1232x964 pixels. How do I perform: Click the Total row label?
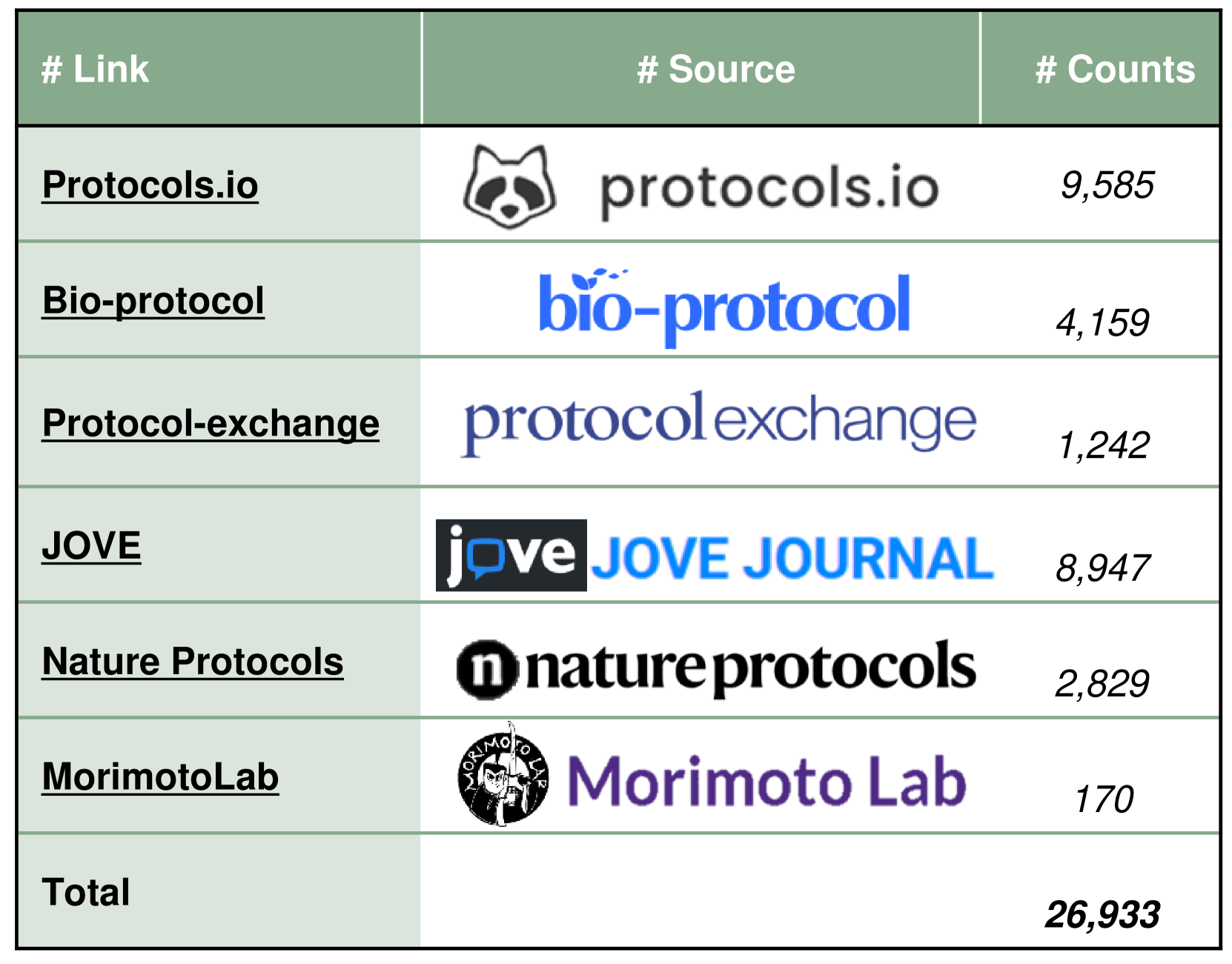click(86, 892)
